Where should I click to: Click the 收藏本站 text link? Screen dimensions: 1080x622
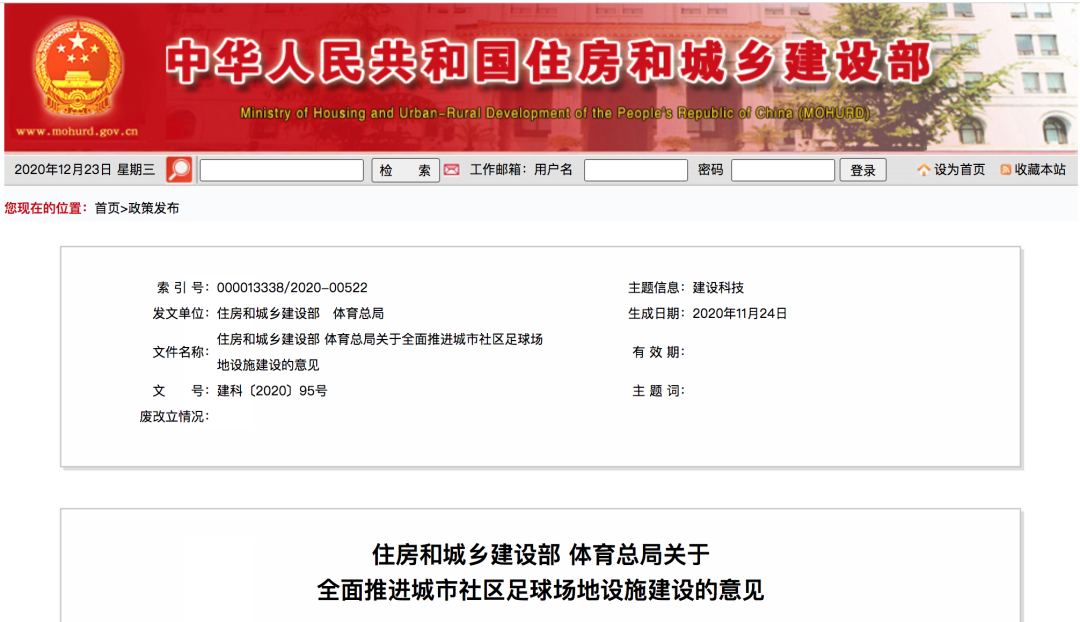1040,170
